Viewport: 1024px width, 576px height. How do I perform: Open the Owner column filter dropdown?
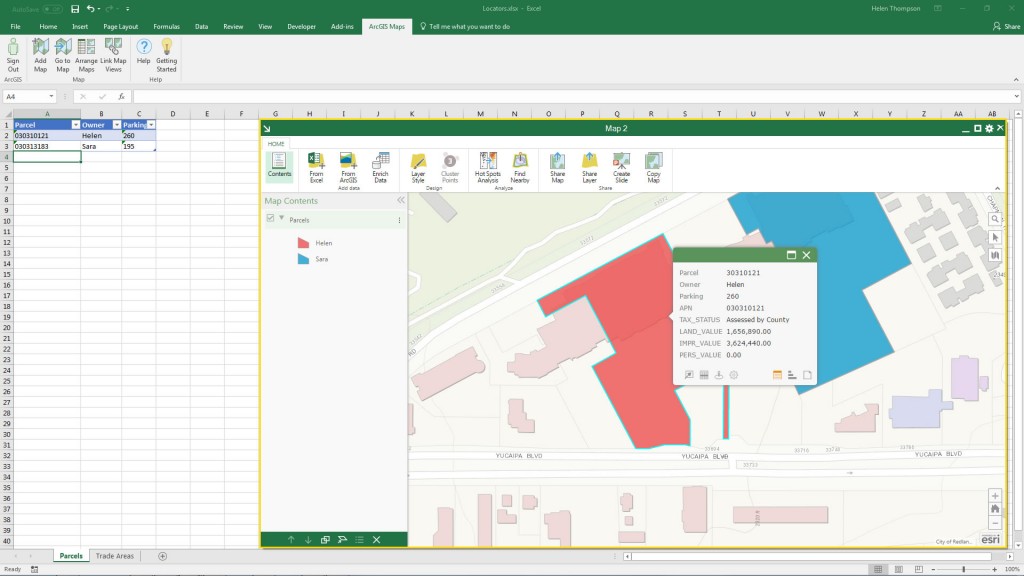pyautogui.click(x=116, y=125)
